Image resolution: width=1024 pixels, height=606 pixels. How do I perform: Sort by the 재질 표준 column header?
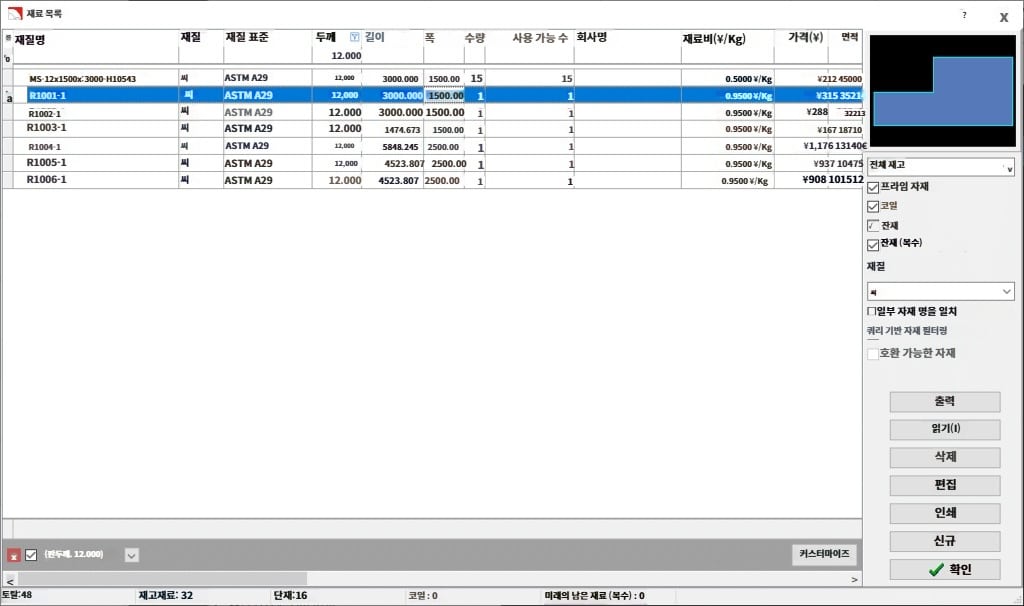pos(267,38)
